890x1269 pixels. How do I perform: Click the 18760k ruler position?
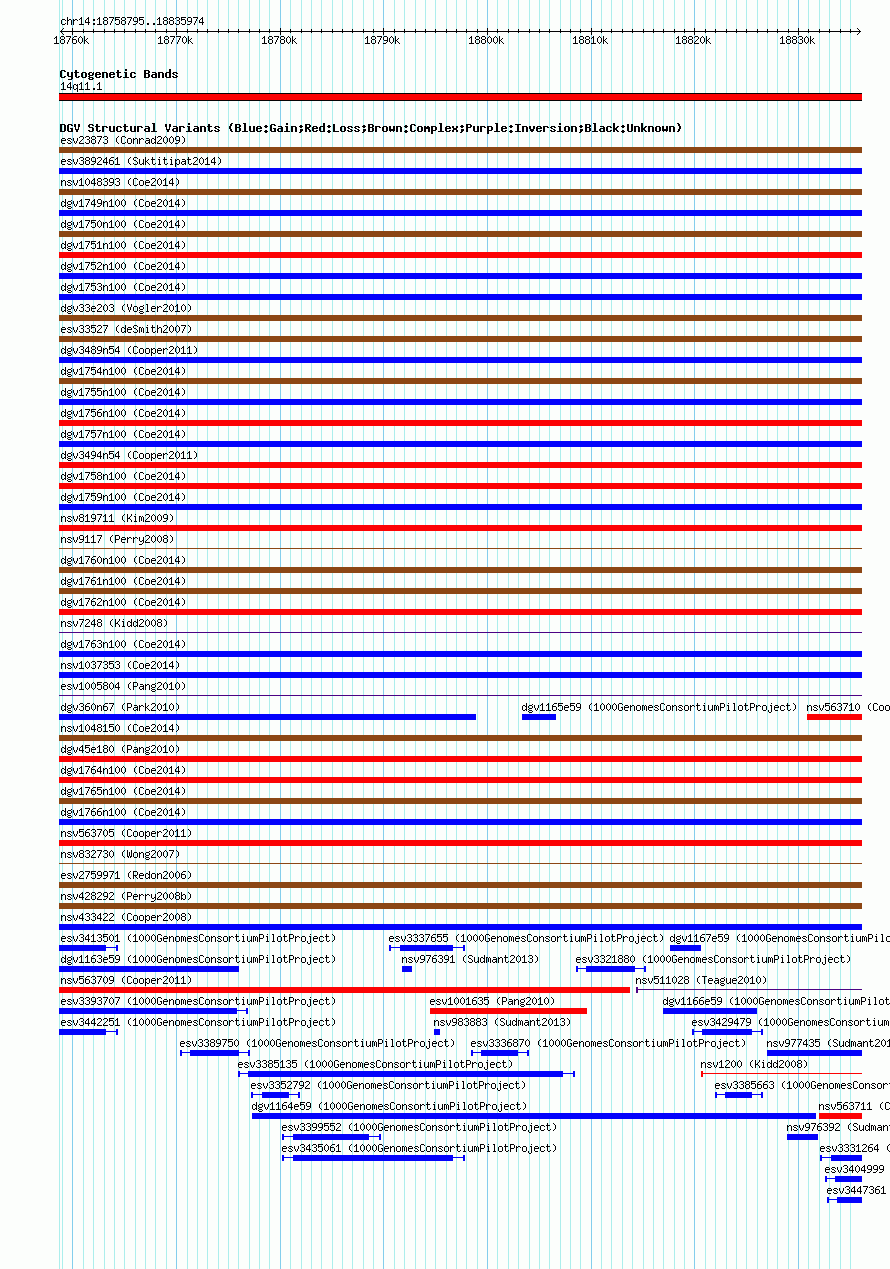pos(71,40)
